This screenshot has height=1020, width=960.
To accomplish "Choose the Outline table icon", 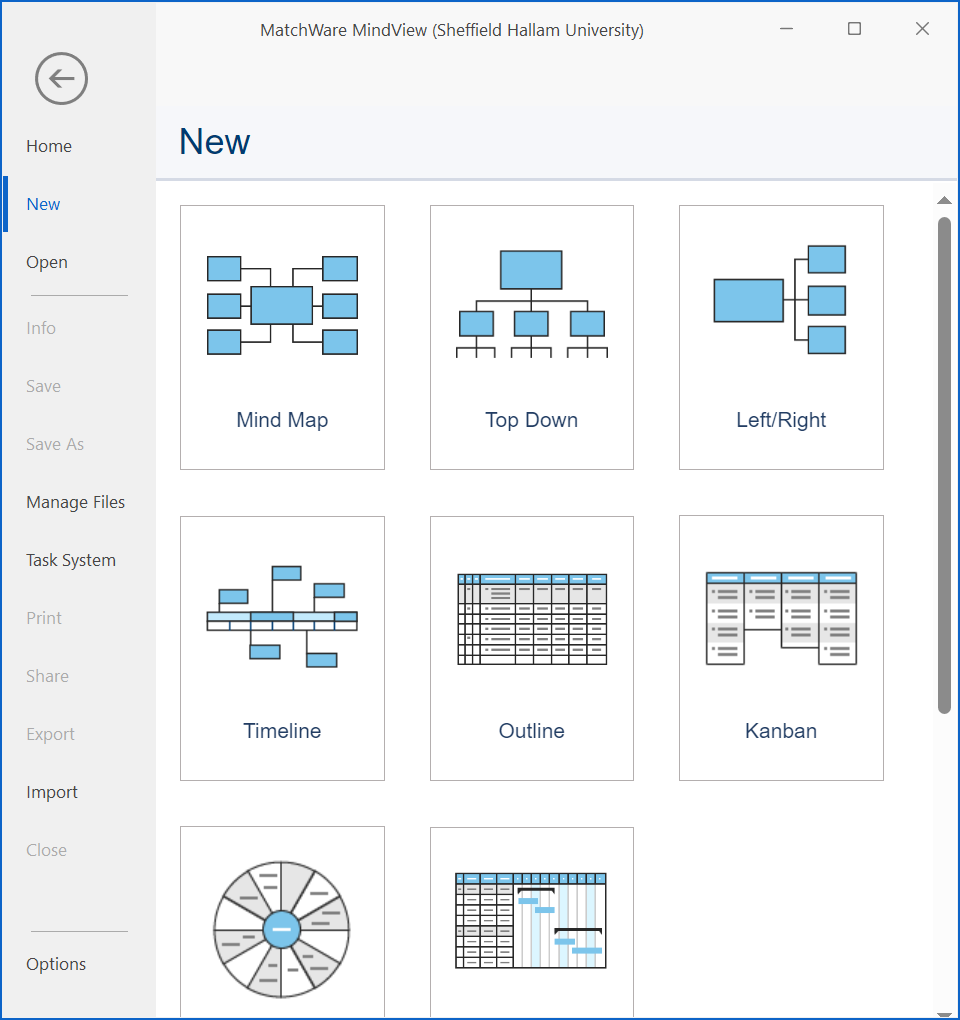I will pyautogui.click(x=531, y=619).
